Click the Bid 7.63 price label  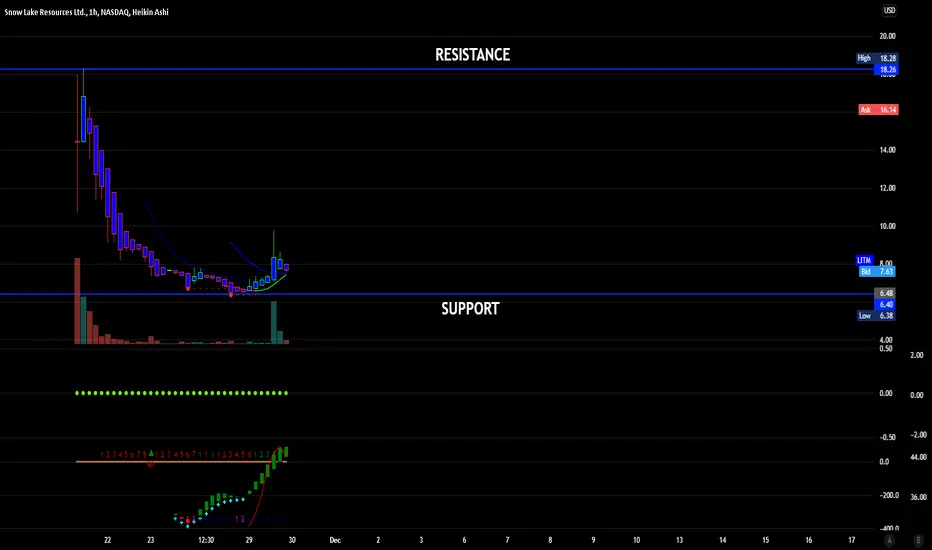click(x=877, y=271)
